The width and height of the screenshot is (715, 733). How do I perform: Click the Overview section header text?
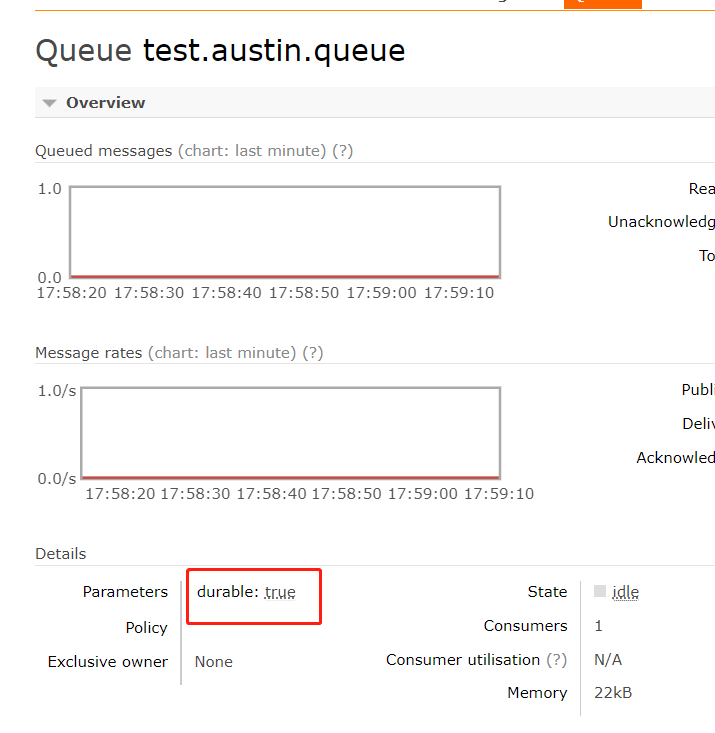(x=105, y=103)
